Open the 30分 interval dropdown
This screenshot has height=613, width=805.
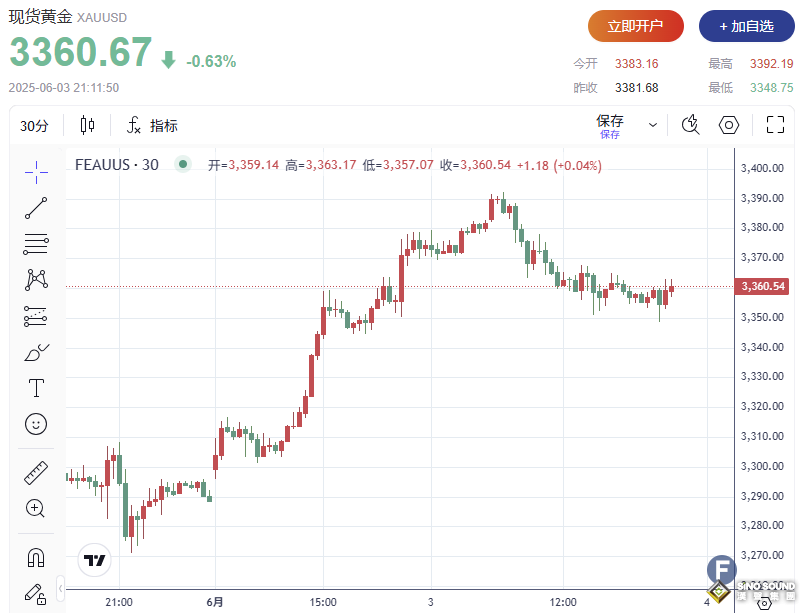tap(37, 126)
